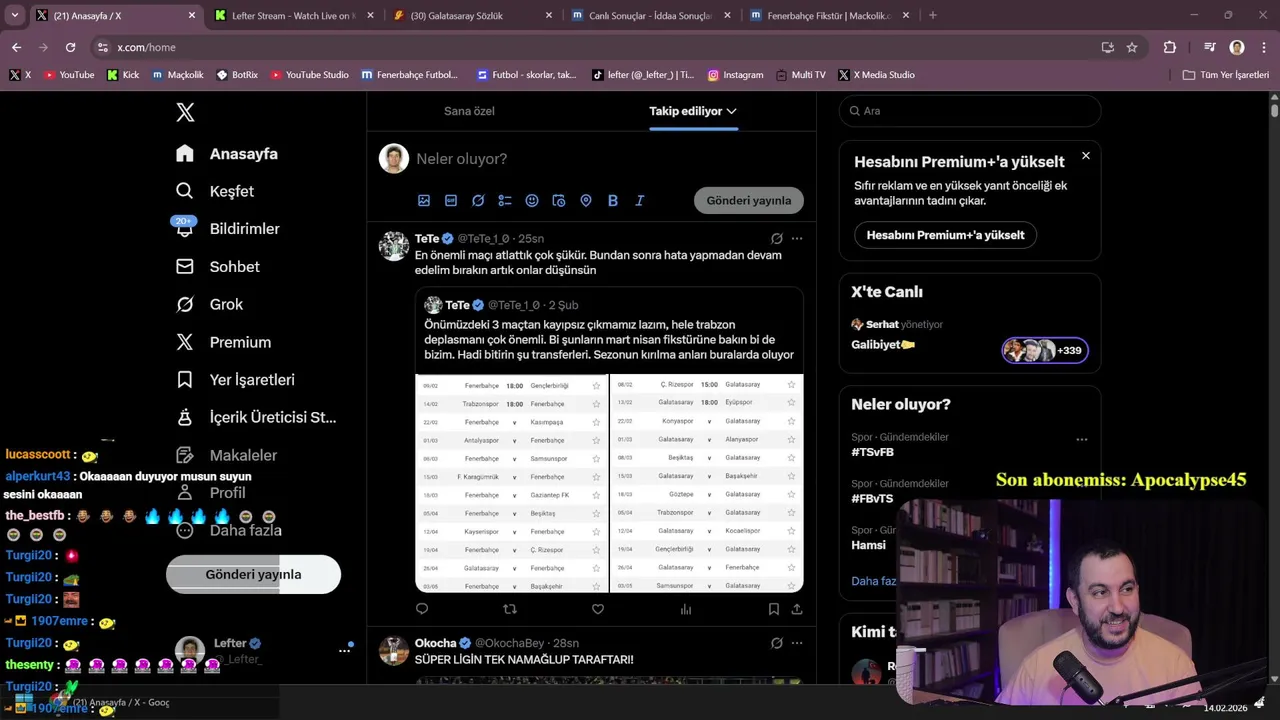Open the fixture image on the right in TeTe's quoted post

[x=707, y=483]
